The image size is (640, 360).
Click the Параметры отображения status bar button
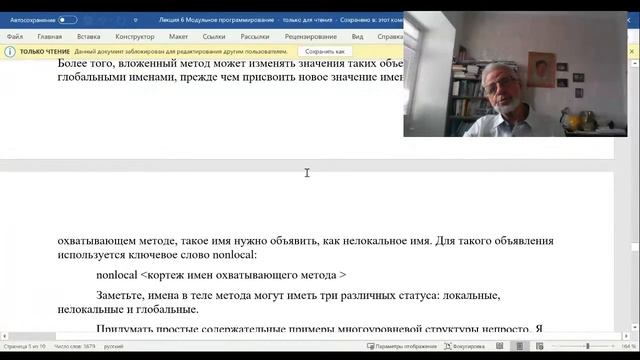402,346
